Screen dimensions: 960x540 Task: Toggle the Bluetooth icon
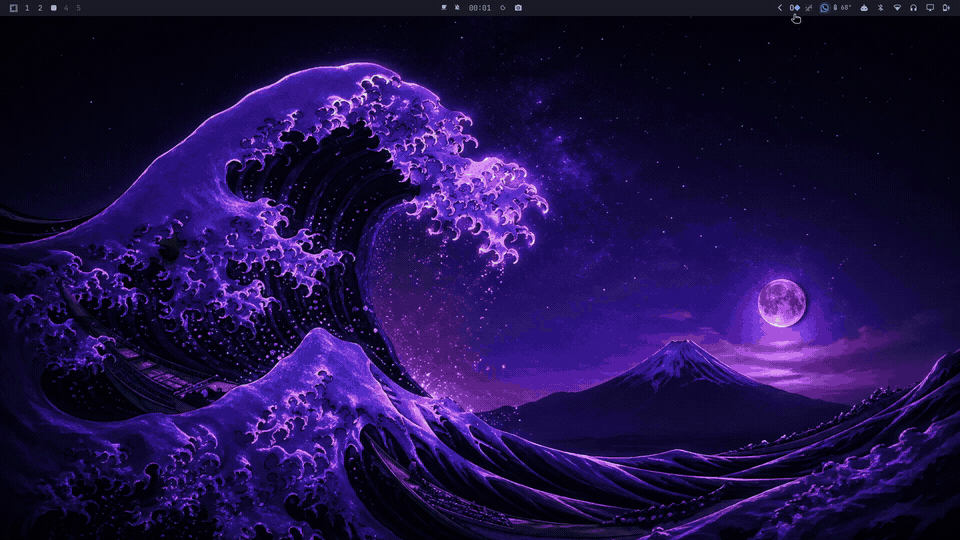coord(880,8)
